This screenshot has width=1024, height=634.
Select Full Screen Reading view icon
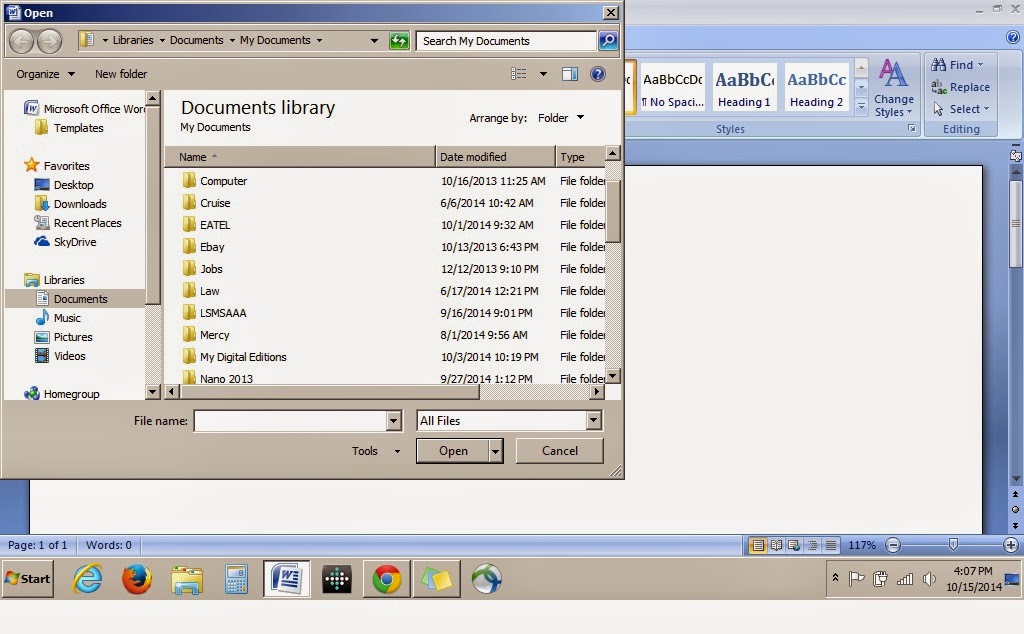tap(776, 545)
